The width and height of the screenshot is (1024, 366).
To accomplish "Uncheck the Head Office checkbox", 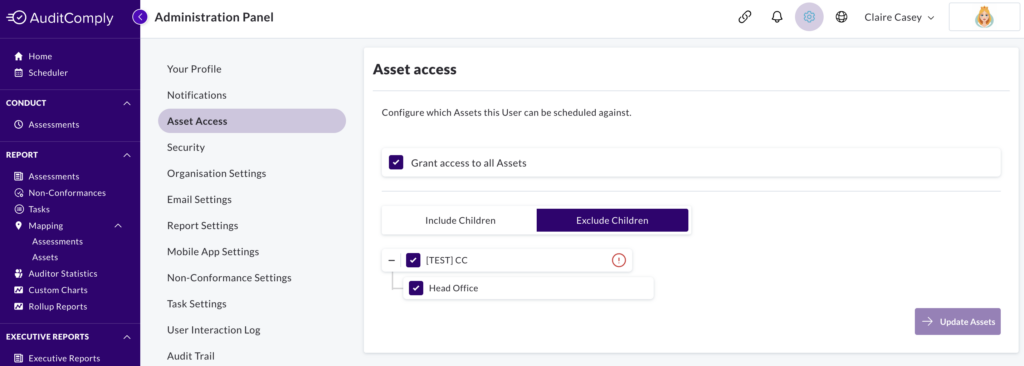I will coord(416,288).
